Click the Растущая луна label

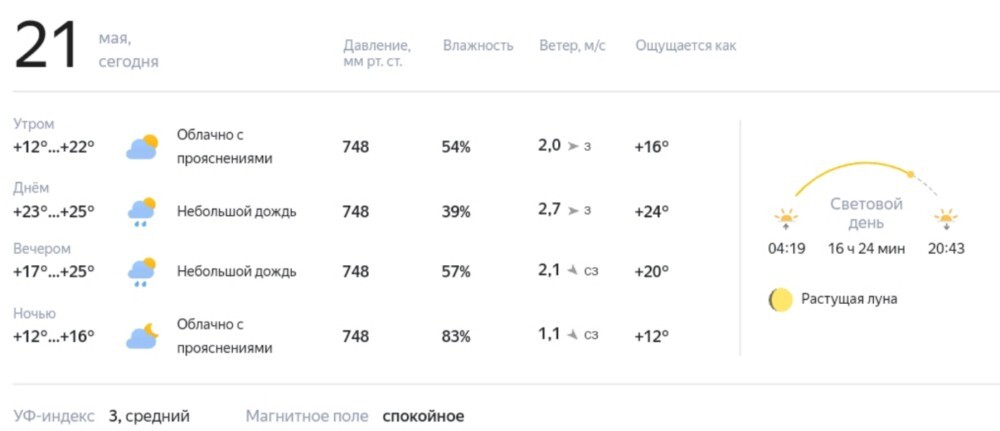point(849,299)
